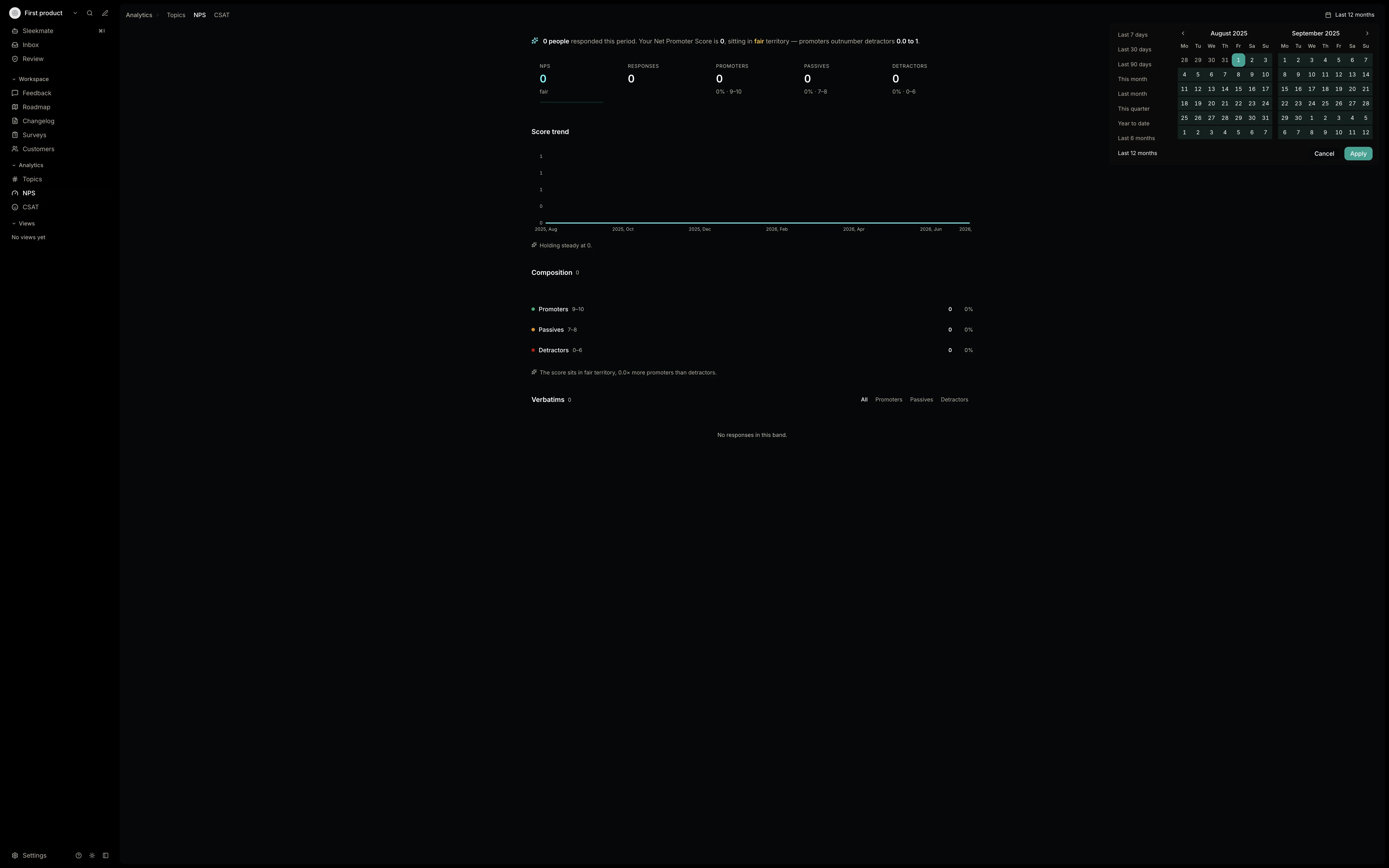The width and height of the screenshot is (1389, 868).
Task: Click the Promoters 9–10 composition row
Action: (752, 309)
